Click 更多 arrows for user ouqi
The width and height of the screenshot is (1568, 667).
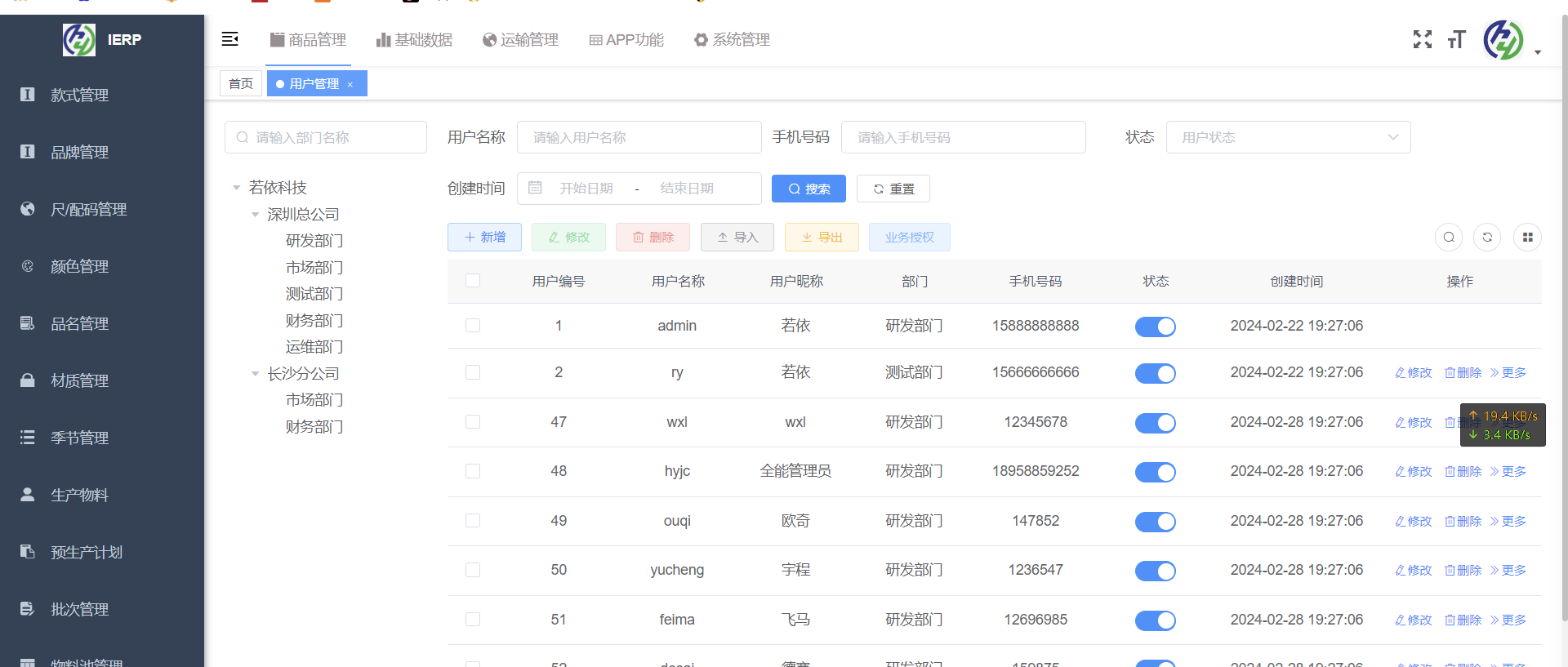point(1494,521)
